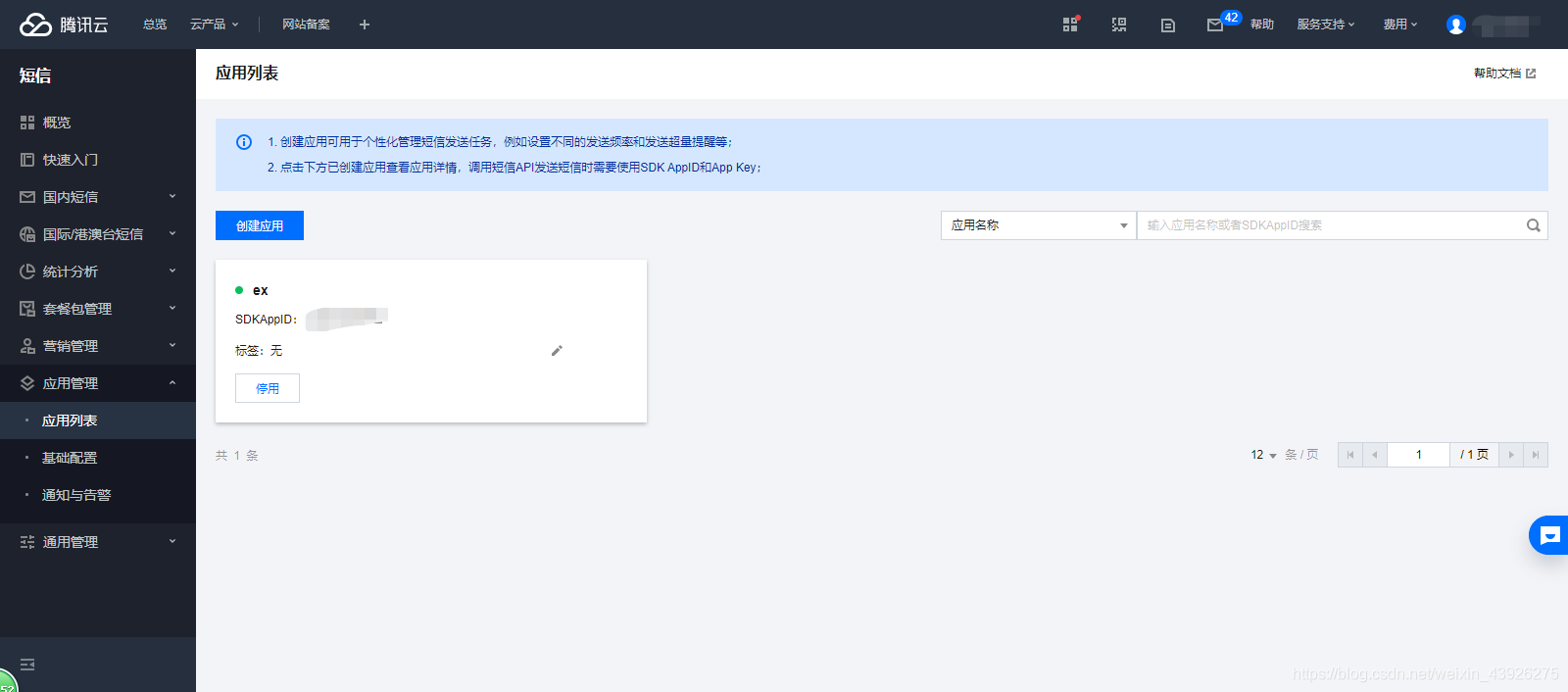The width and height of the screenshot is (1568, 692).
Task: Go to next page arrow
Action: pyautogui.click(x=1511, y=455)
